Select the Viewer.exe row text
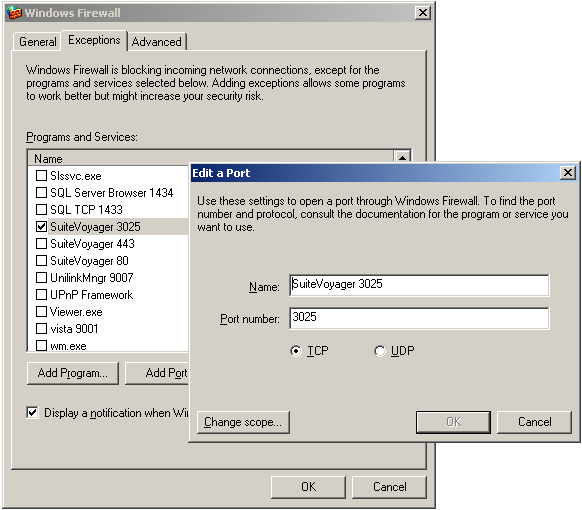Viewport: 582px width, 510px height. click(76, 311)
